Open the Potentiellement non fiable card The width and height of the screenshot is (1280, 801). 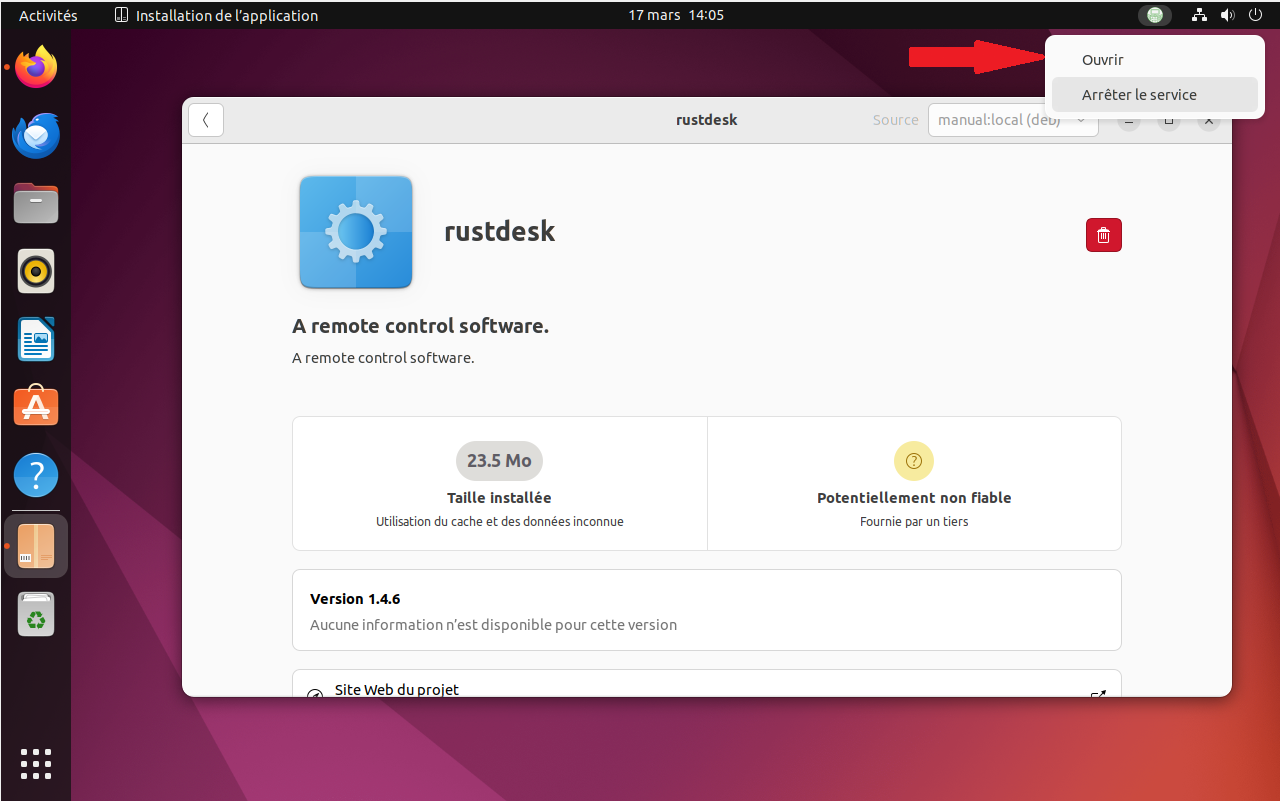(914, 484)
